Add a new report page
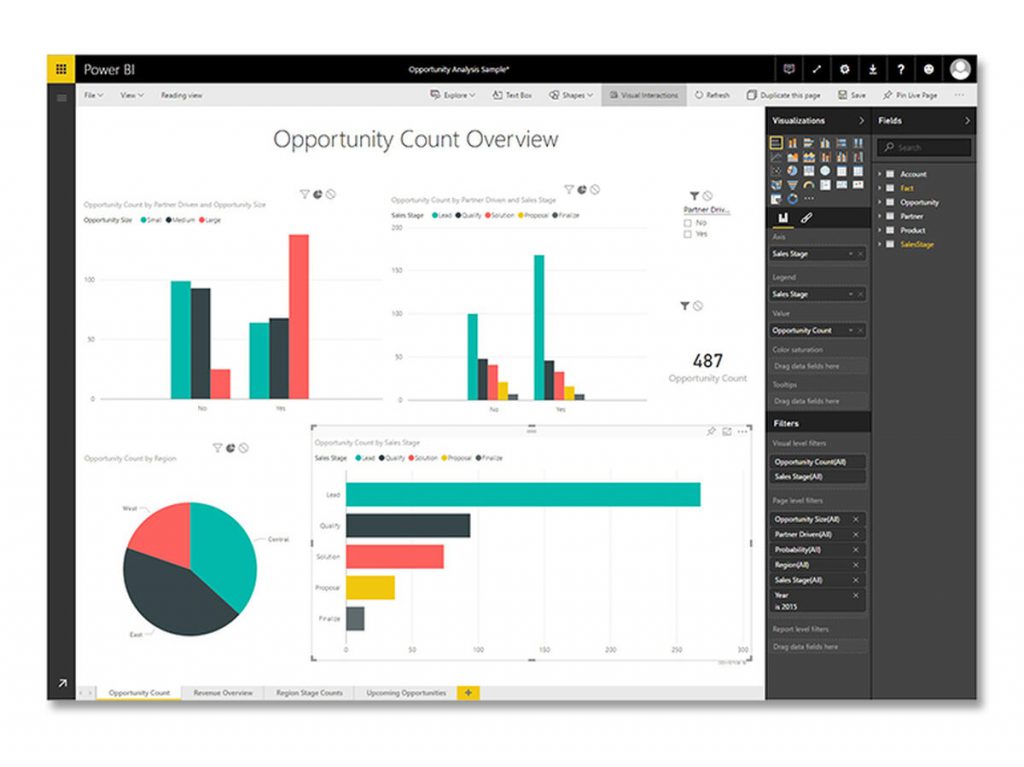The height and width of the screenshot is (767, 1024). [467, 693]
